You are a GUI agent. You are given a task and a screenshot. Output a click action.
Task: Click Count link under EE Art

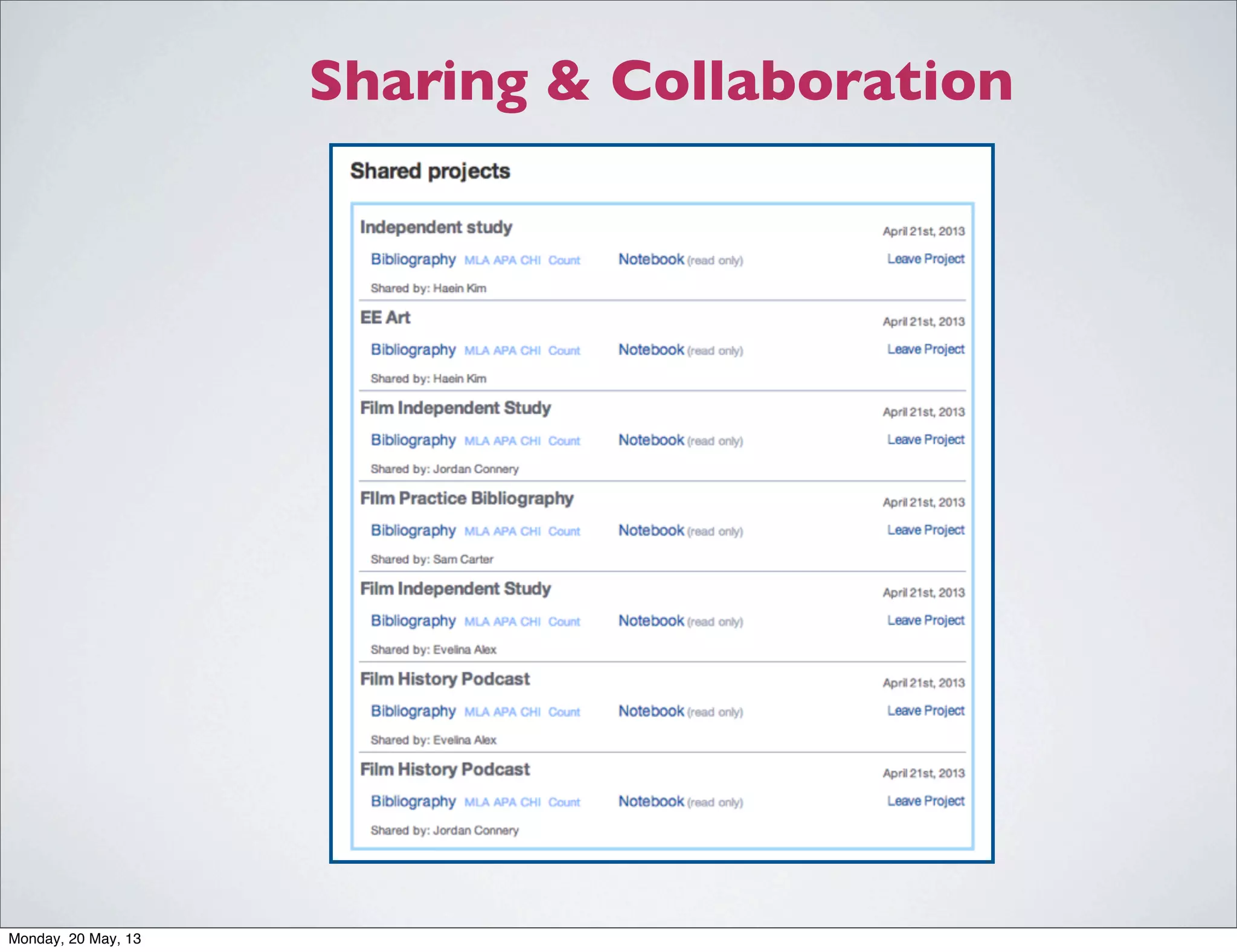[x=564, y=351]
